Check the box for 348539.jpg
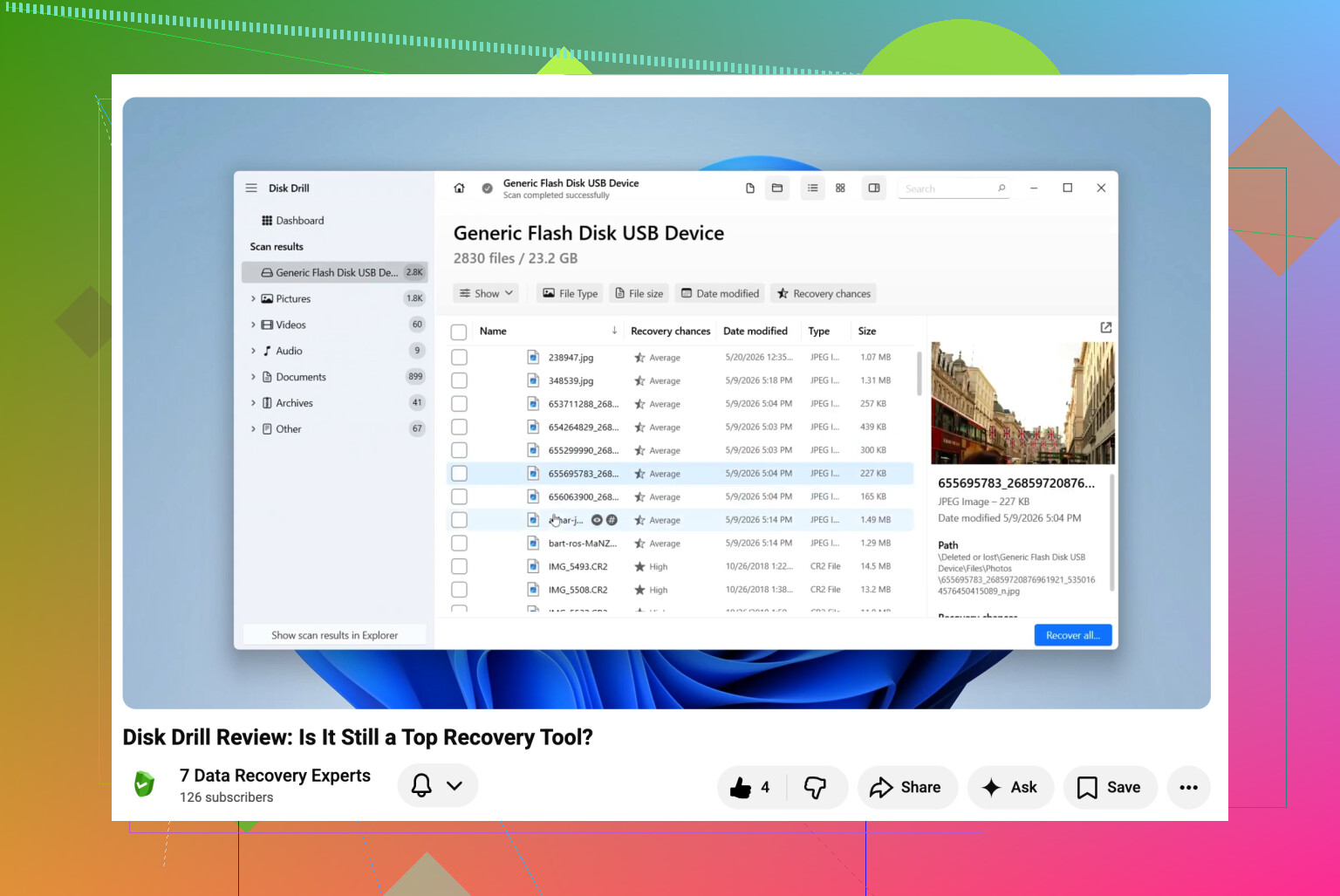Viewport: 1340px width, 896px height. [x=459, y=380]
